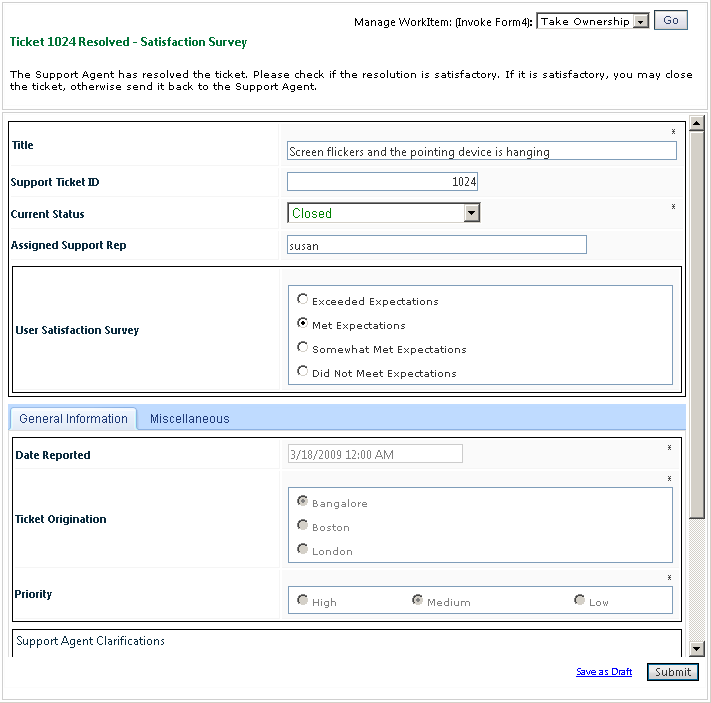Choose Met Expectations option

[x=303, y=323]
